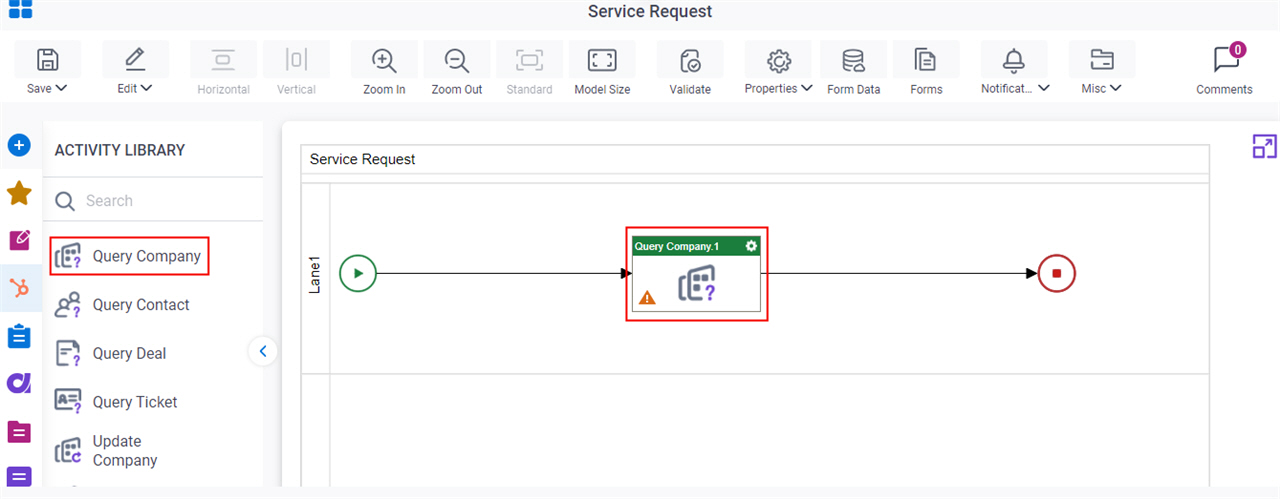Select Query Deal activity

click(112, 353)
